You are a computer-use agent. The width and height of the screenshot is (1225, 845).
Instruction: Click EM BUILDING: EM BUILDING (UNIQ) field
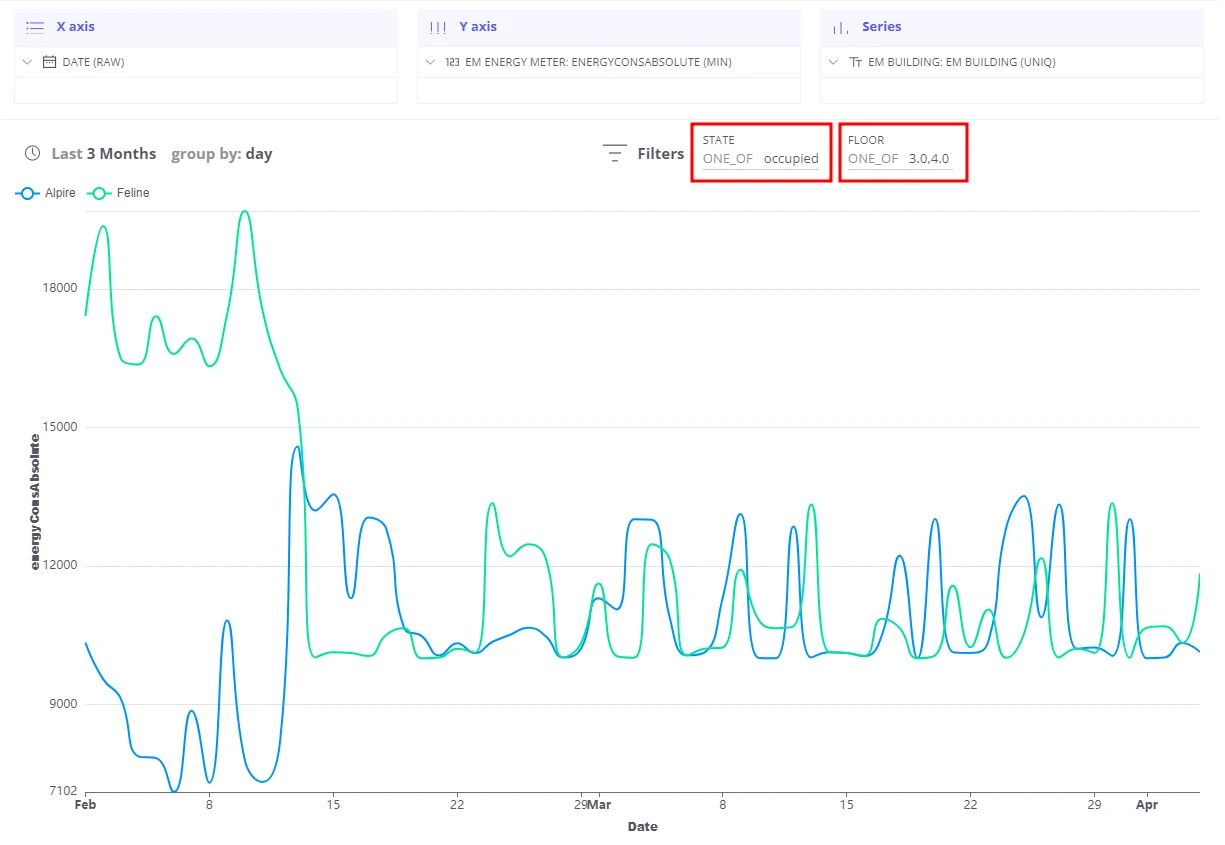(x=1012, y=62)
